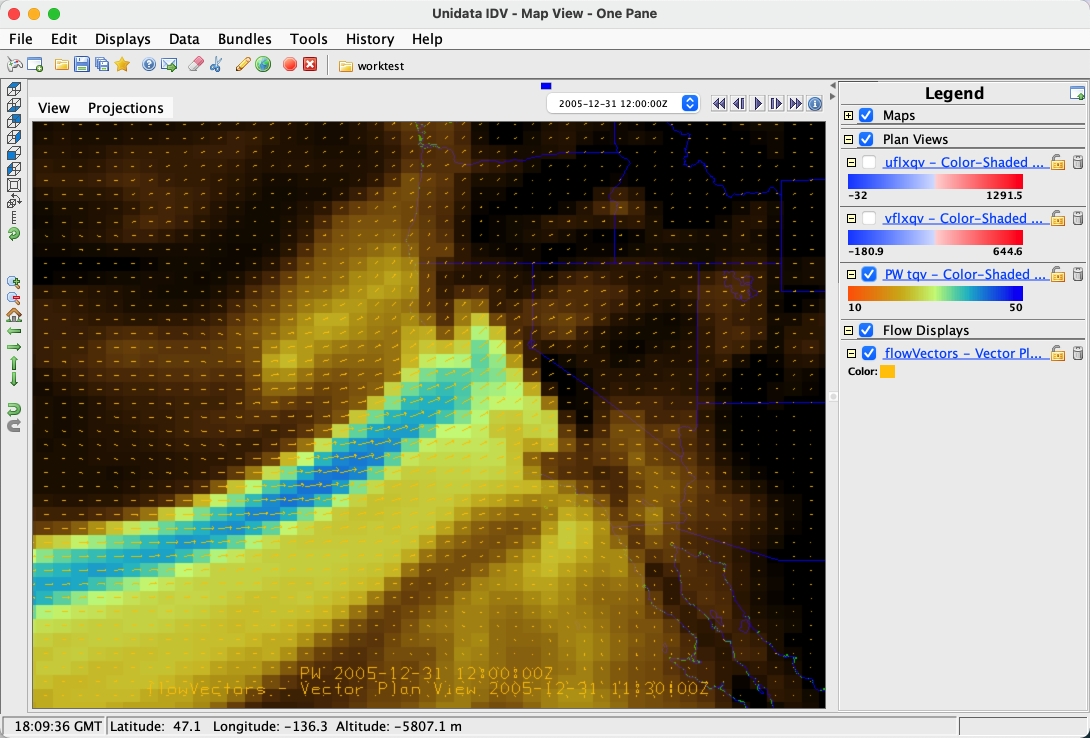
Task: Enable the uflxqv Color-Shaded layer checkbox
Action: tap(869, 163)
